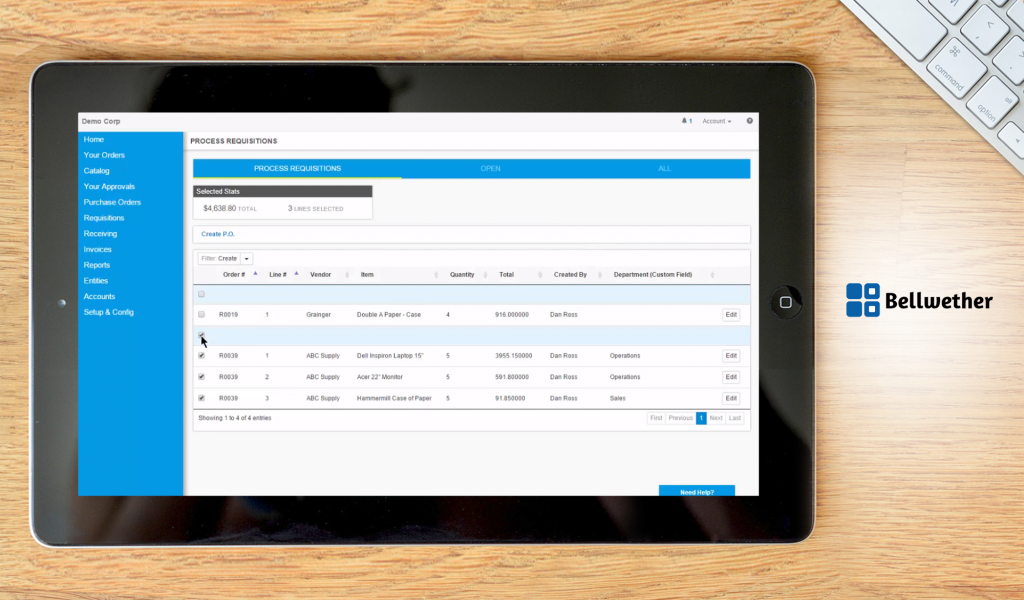1024x600 pixels.
Task: Click the help question mark icon
Action: 749,121
